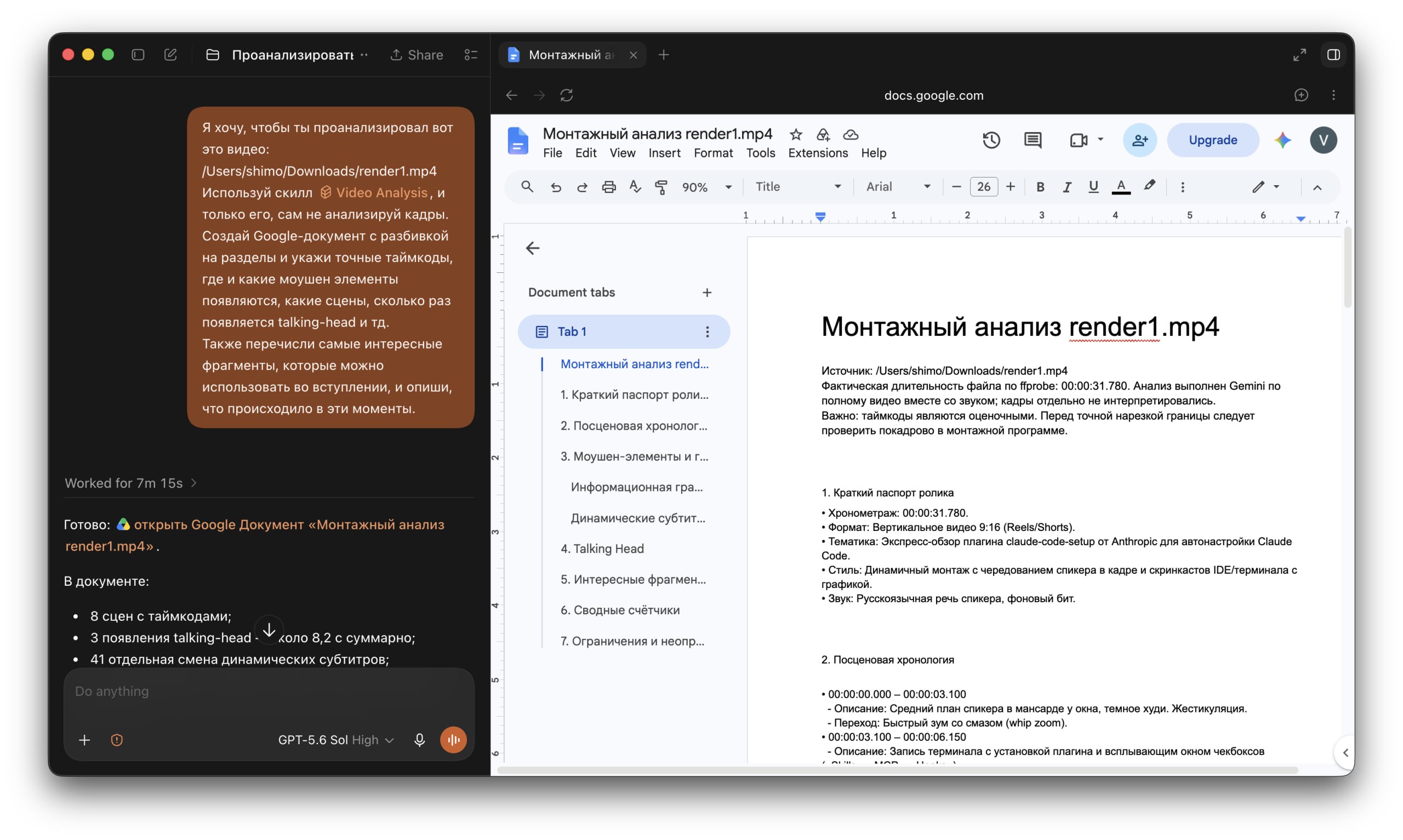Image resolution: width=1403 pixels, height=840 pixels.
Task: Click the Upgrade button
Action: pyautogui.click(x=1212, y=140)
